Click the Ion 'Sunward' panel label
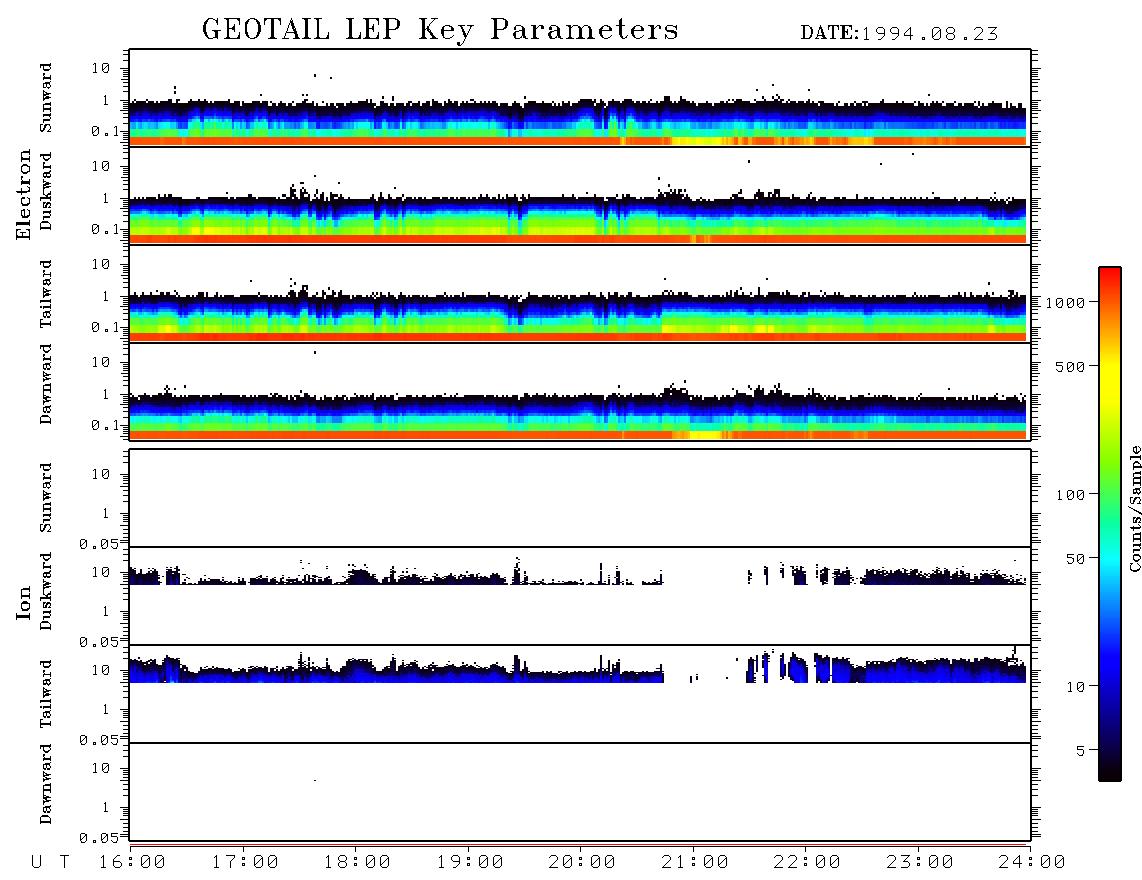 tap(46, 498)
